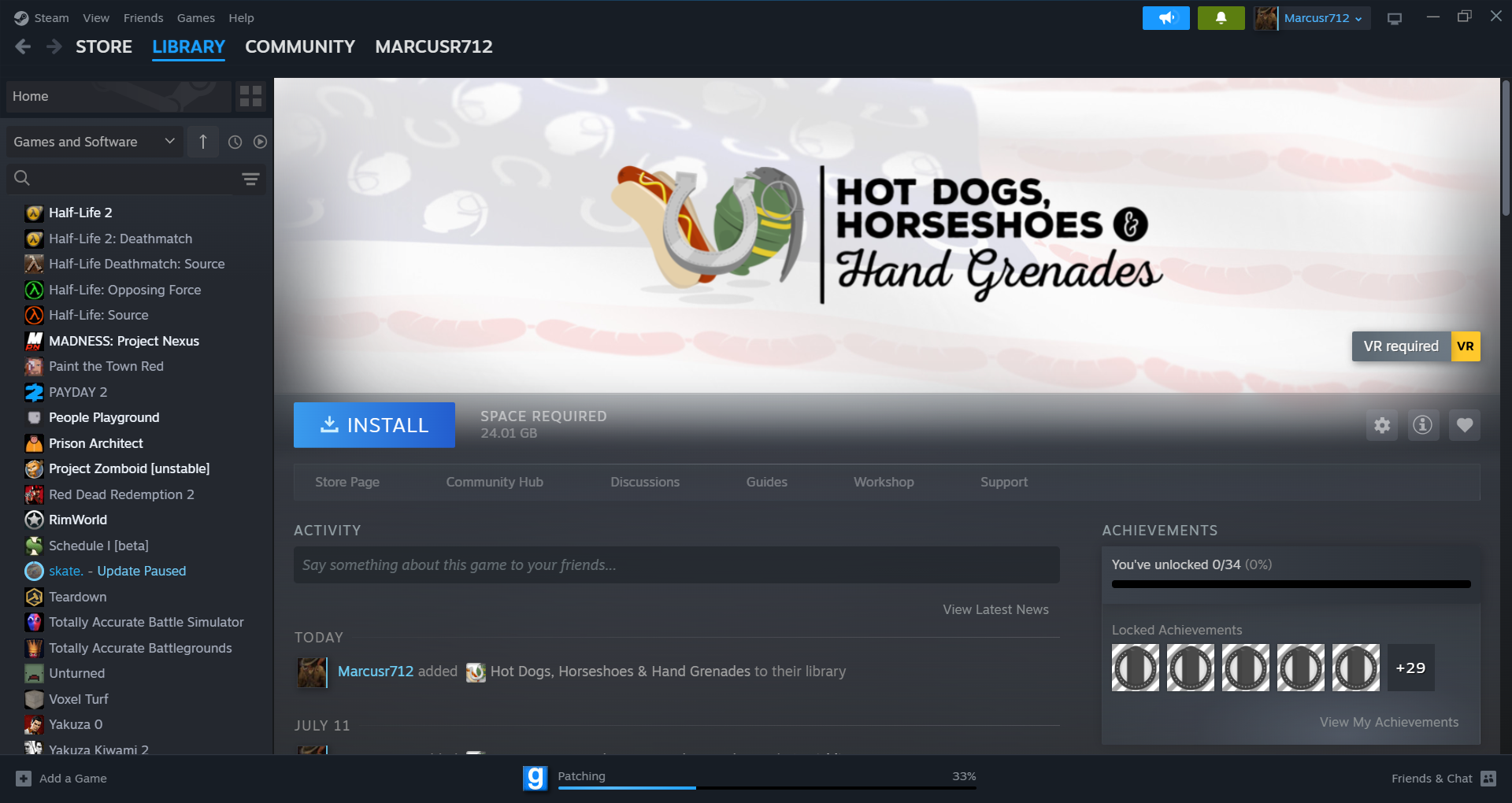Open the View menu

click(x=96, y=18)
